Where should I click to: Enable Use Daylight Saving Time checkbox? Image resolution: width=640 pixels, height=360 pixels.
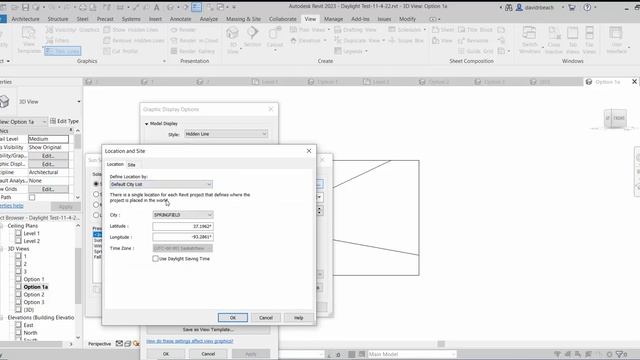tap(156, 259)
